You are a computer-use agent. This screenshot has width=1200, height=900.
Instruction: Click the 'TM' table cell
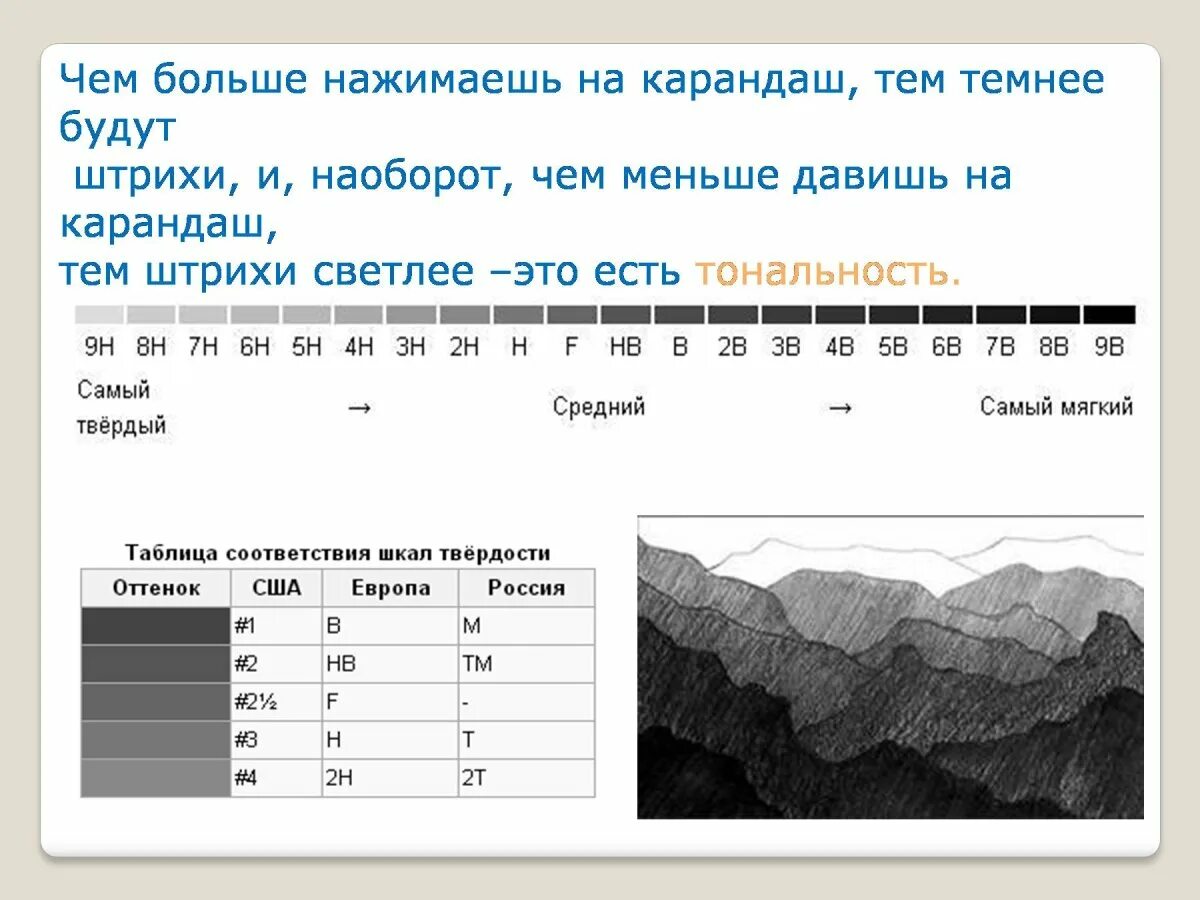[x=526, y=664]
